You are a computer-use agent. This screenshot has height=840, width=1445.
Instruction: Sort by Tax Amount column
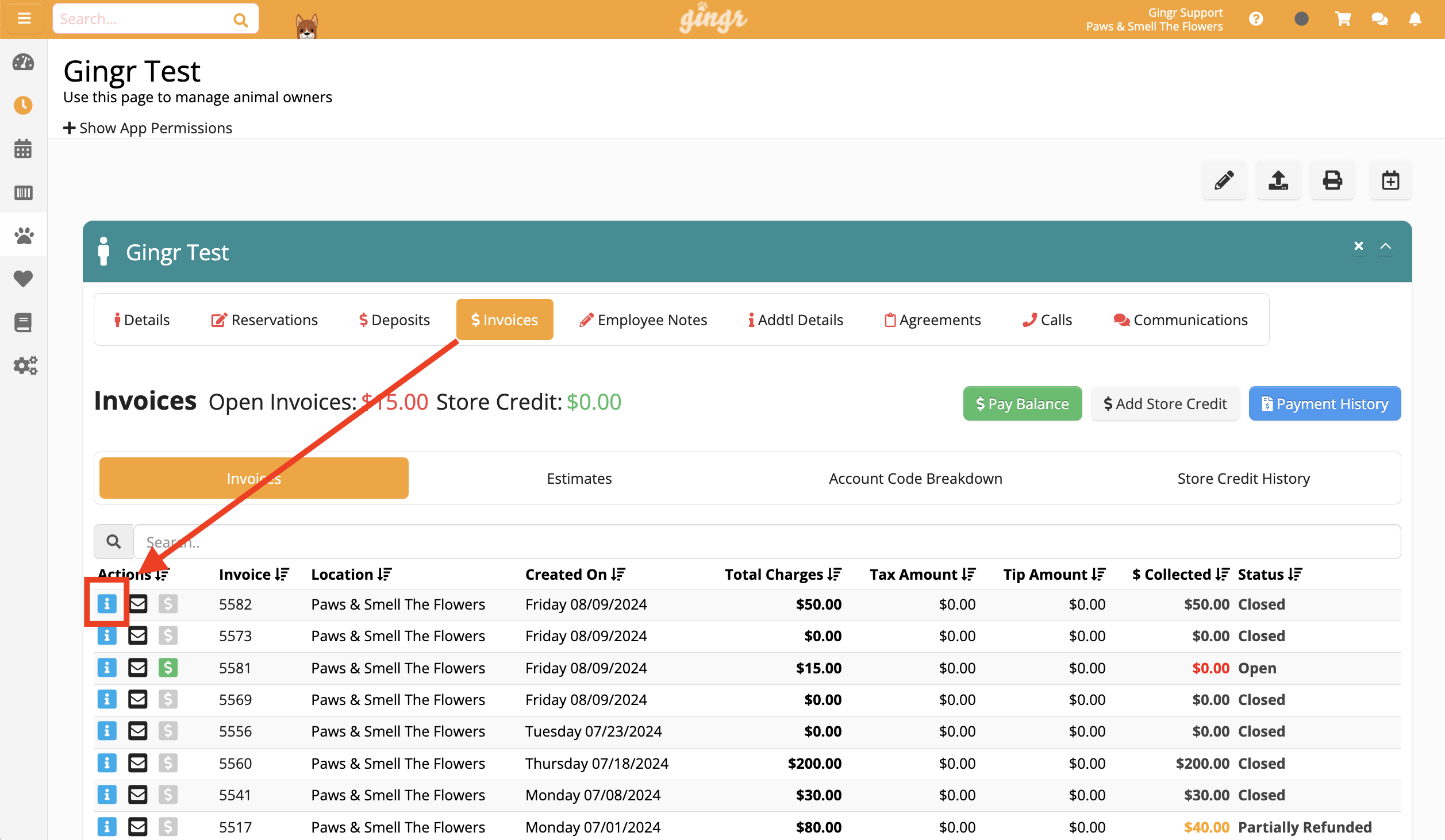point(923,575)
